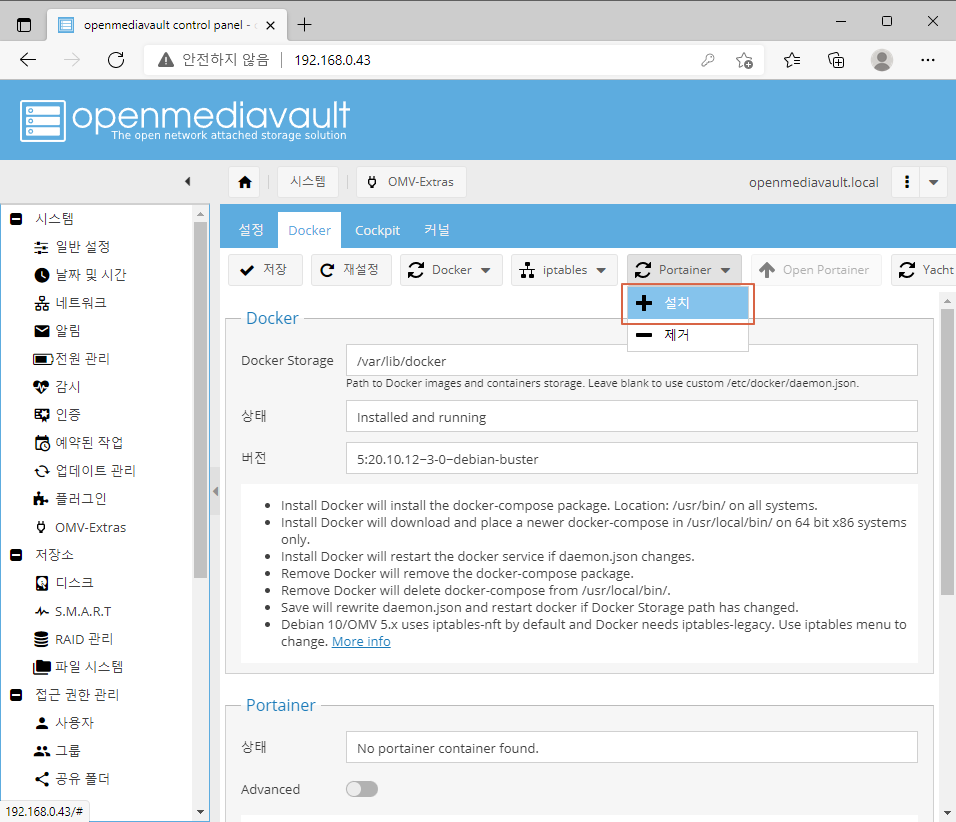Collapse the 시스템 tree section

(16, 219)
